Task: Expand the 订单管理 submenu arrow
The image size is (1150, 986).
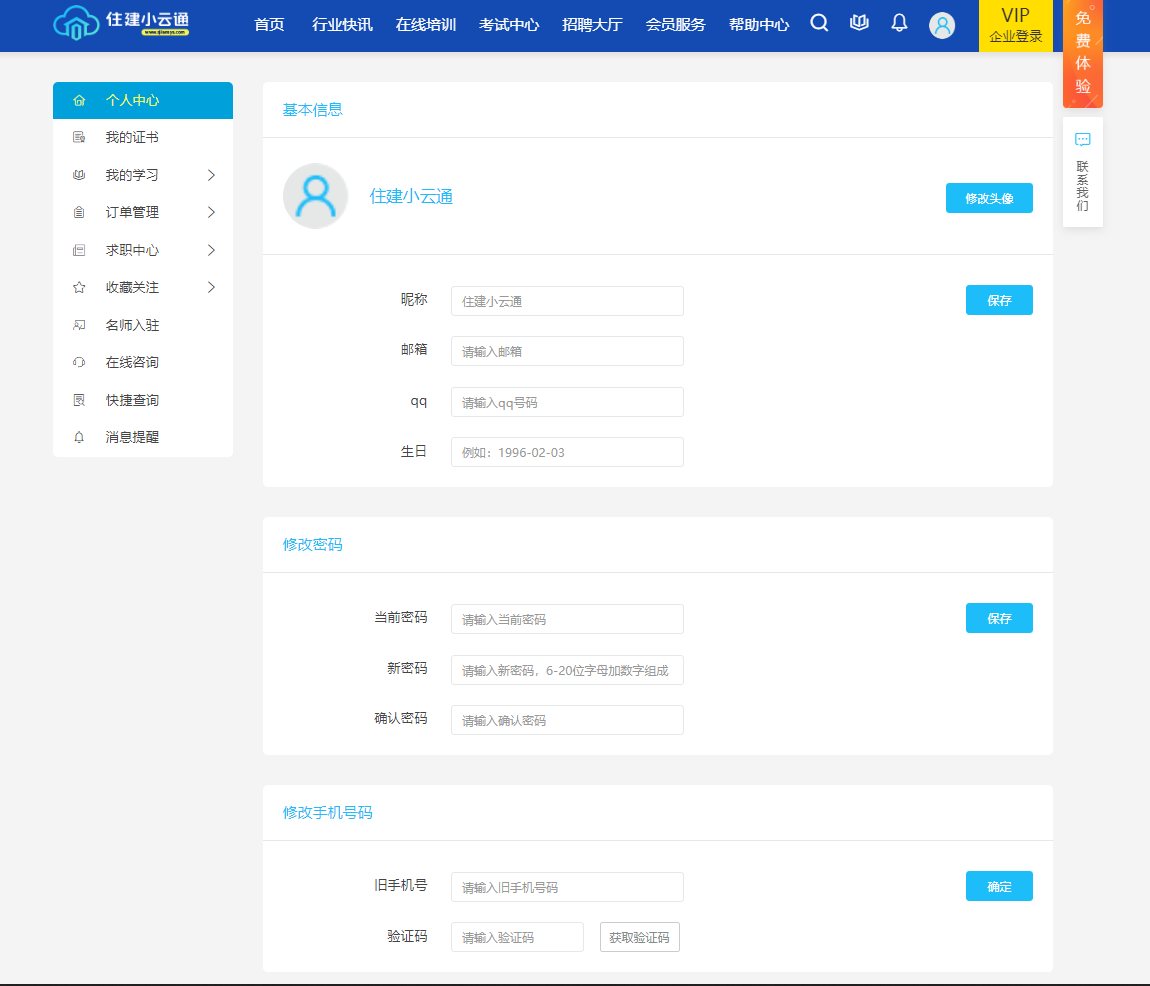Action: pyautogui.click(x=211, y=213)
